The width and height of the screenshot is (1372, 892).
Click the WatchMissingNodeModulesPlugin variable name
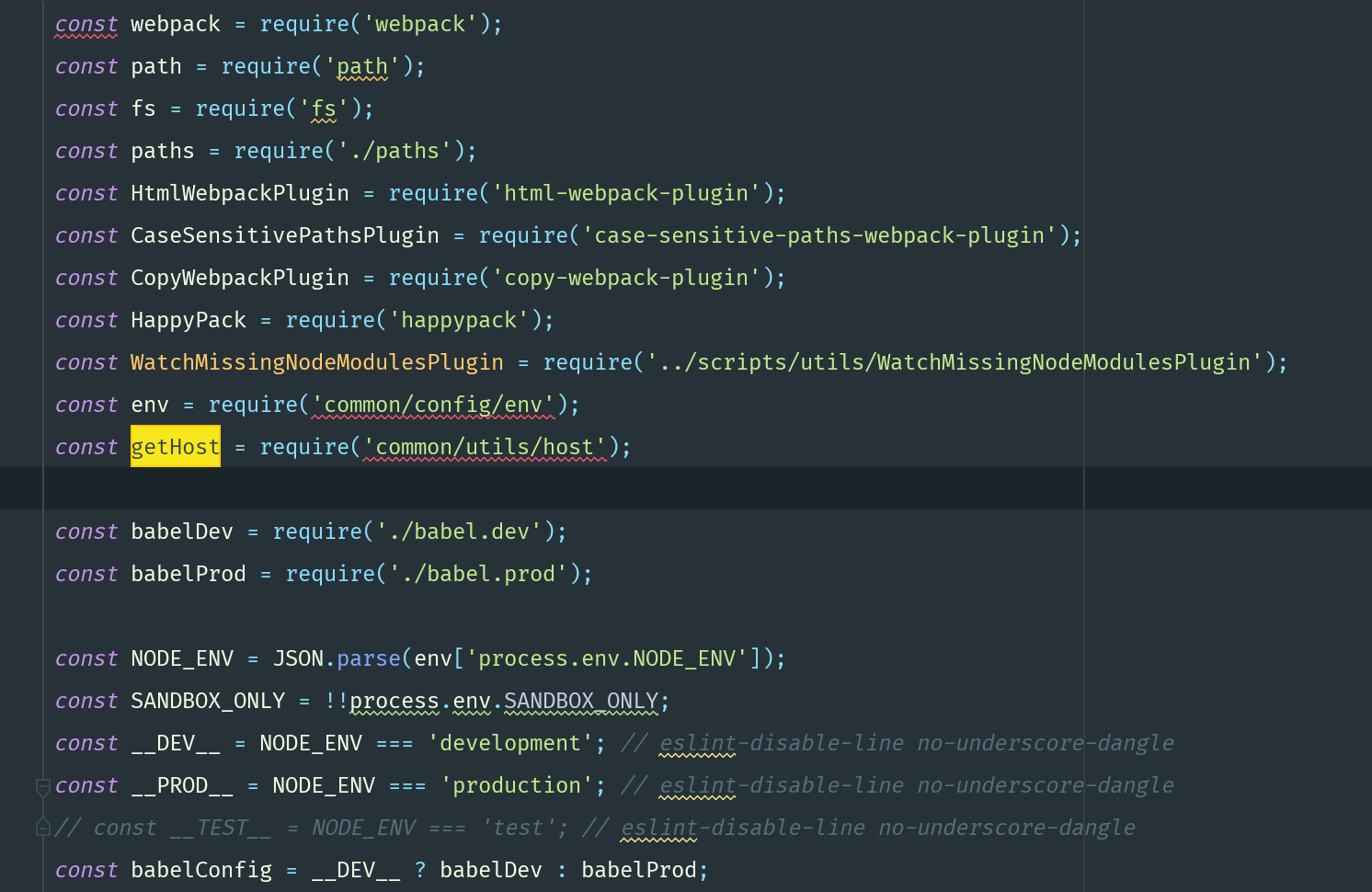click(316, 362)
